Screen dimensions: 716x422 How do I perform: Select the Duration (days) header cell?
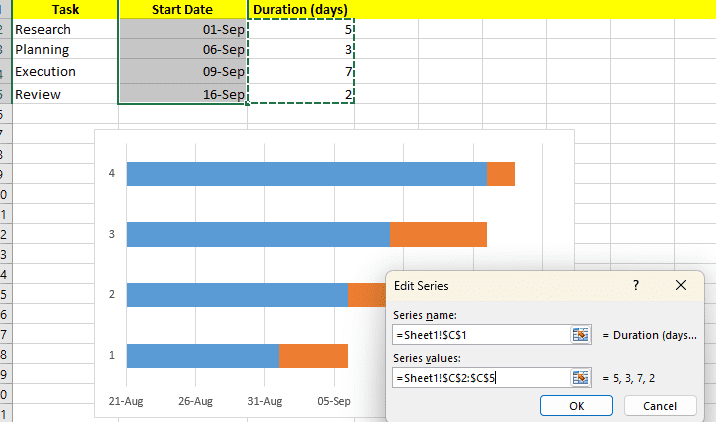point(300,9)
